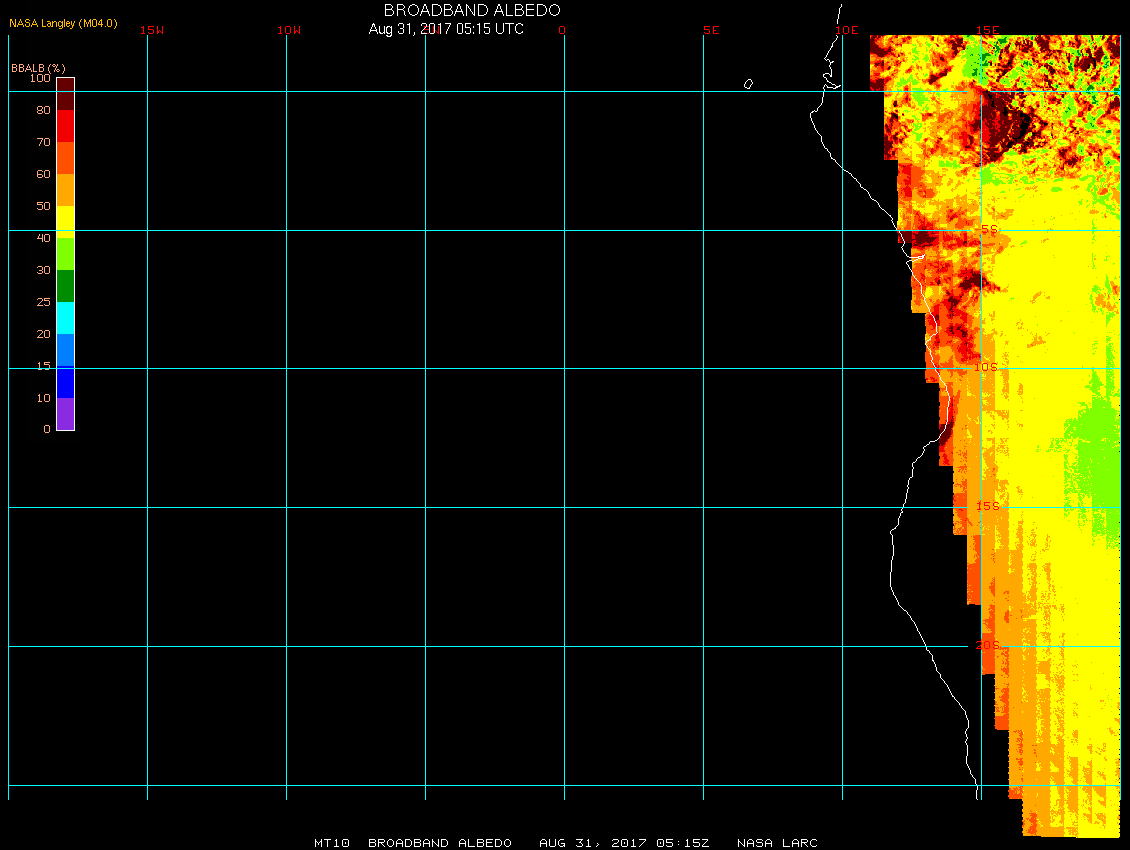Click the orange 50-60 legend color block

tap(65, 190)
